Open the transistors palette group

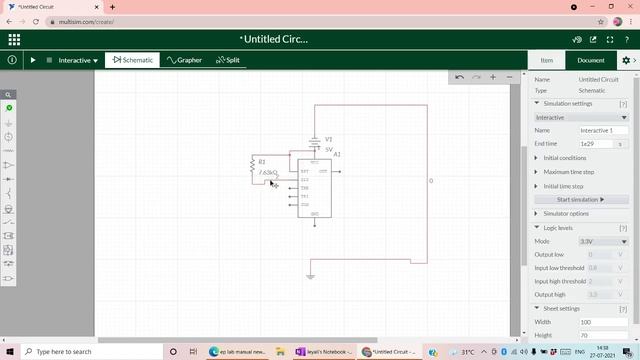pos(9,193)
